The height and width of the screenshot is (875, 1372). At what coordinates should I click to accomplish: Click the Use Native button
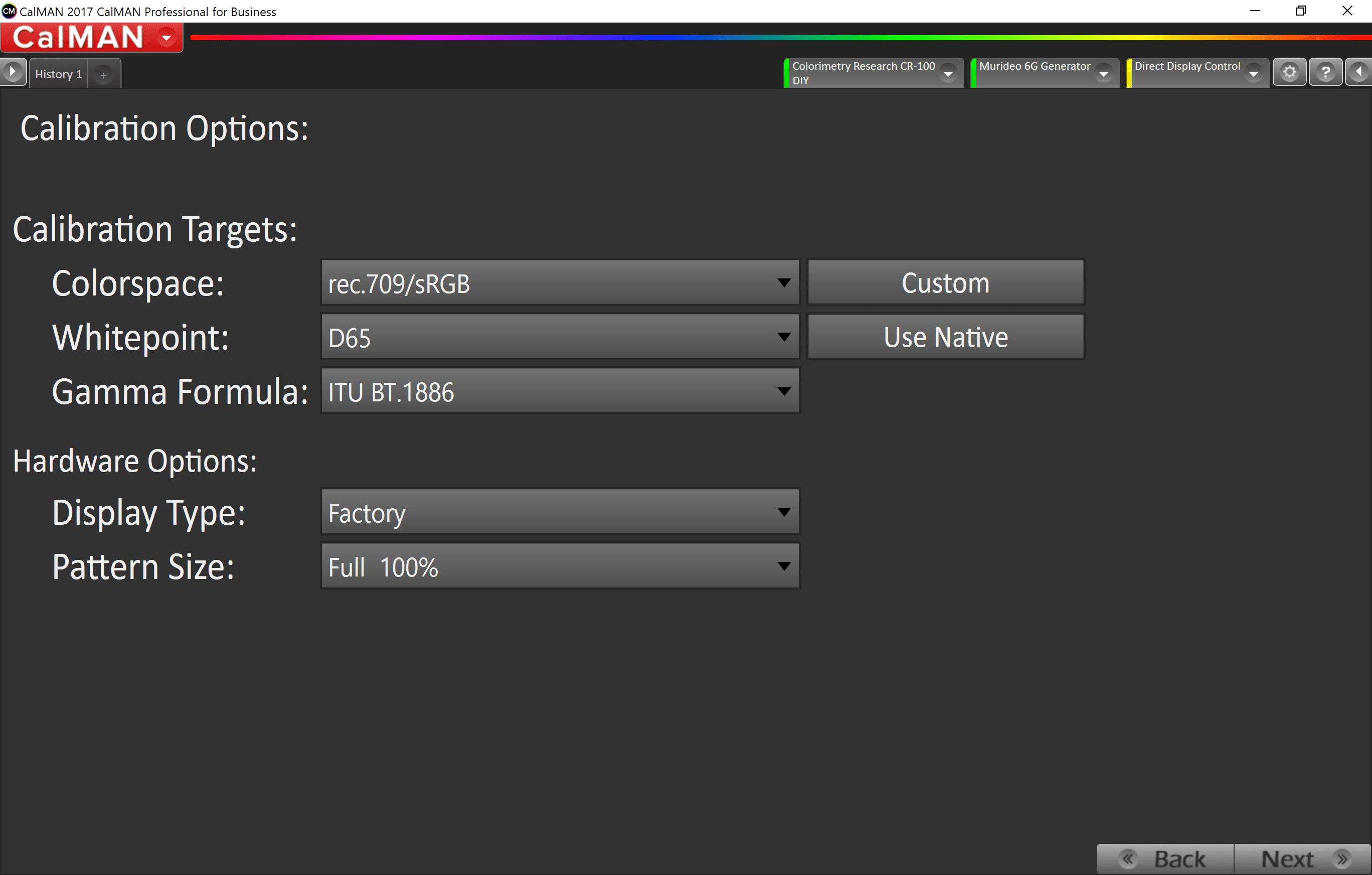(x=945, y=337)
